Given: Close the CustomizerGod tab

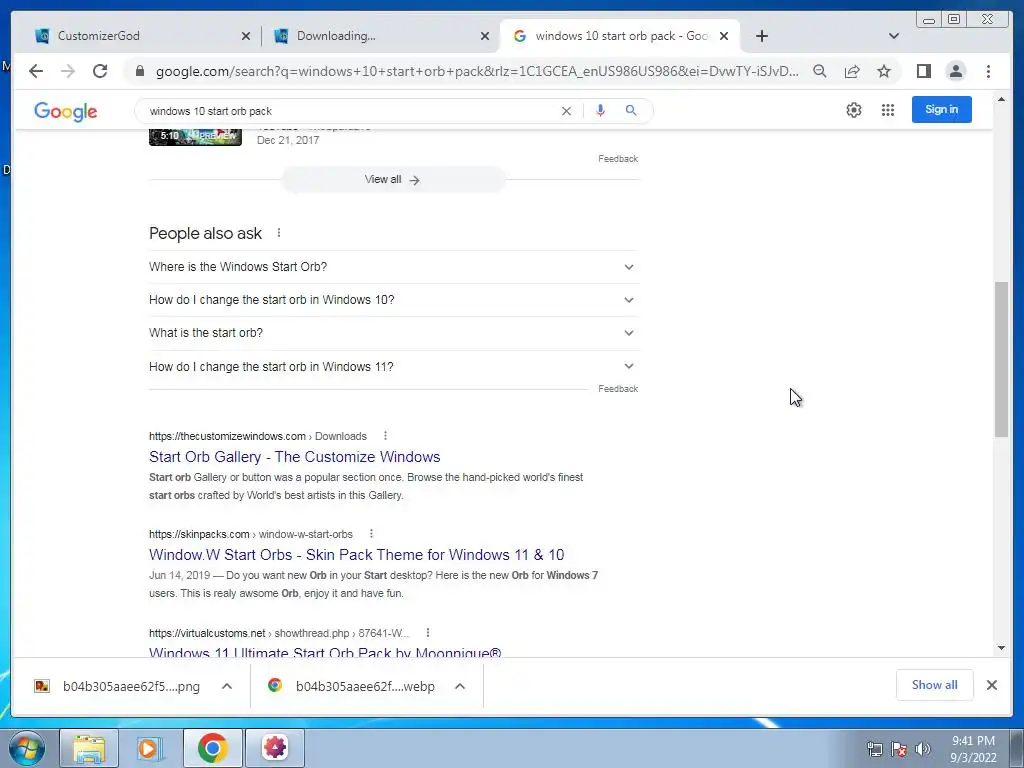Looking at the screenshot, I should 246,36.
